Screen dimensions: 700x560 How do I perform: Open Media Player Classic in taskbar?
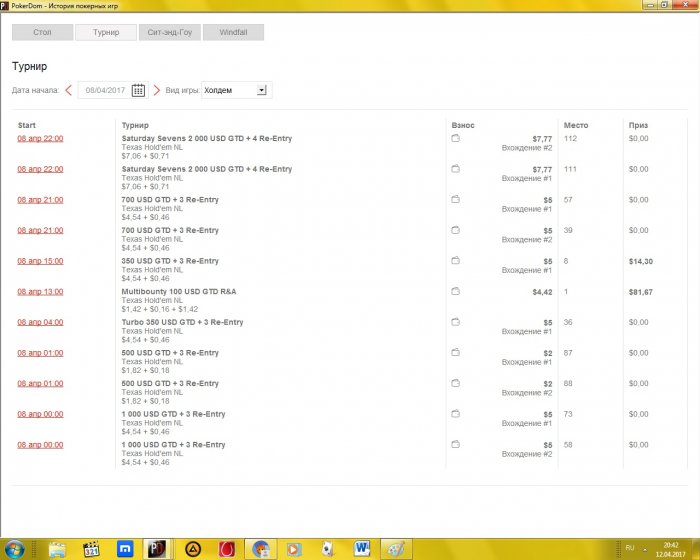click(x=91, y=549)
